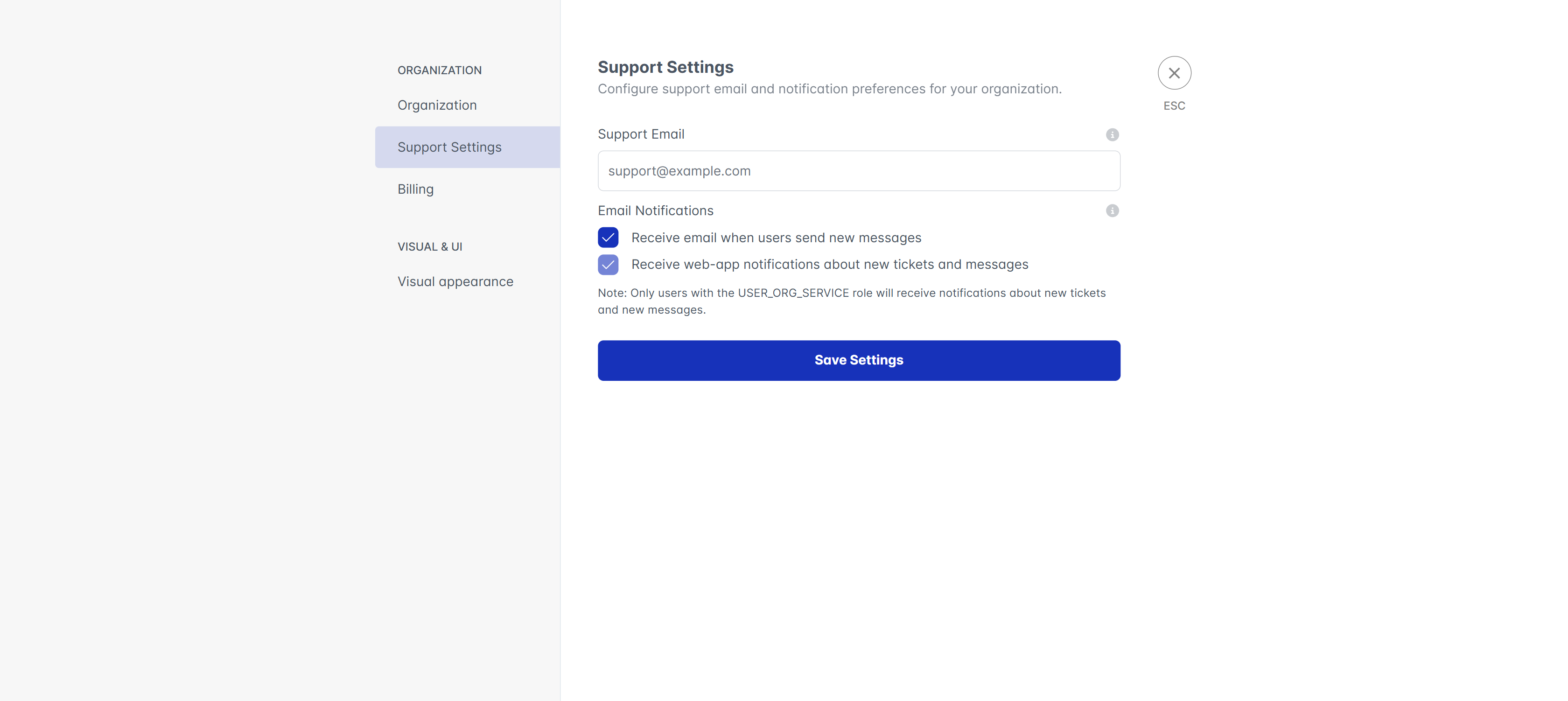Click the Support Email field label

pyautogui.click(x=641, y=134)
